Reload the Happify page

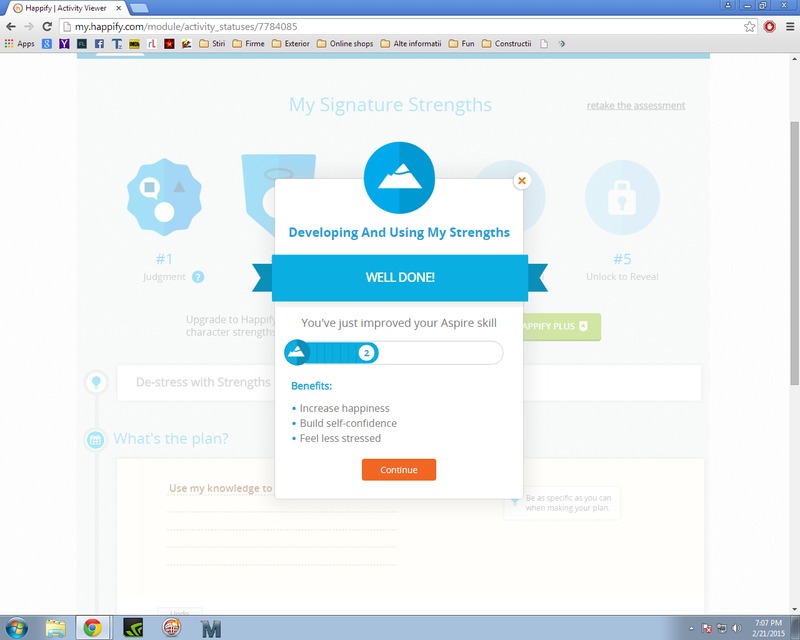pos(47,27)
